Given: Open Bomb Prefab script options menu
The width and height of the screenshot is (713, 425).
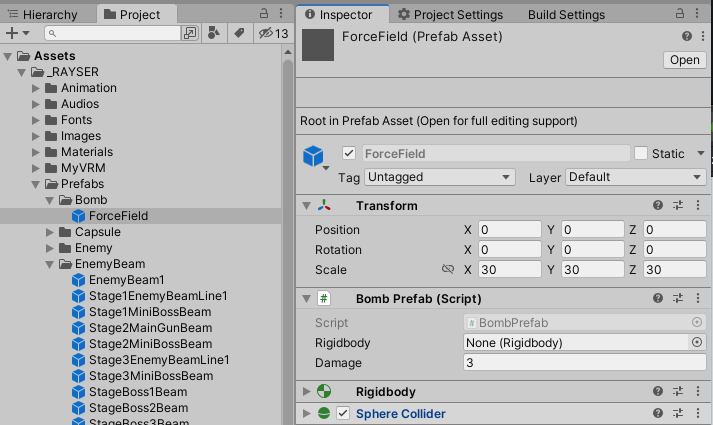Looking at the screenshot, I should 698,298.
